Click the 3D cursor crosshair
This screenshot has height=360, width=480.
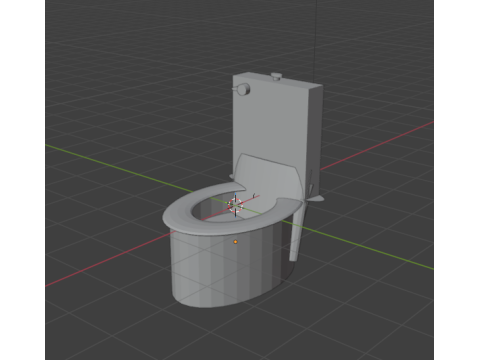pos(236,205)
